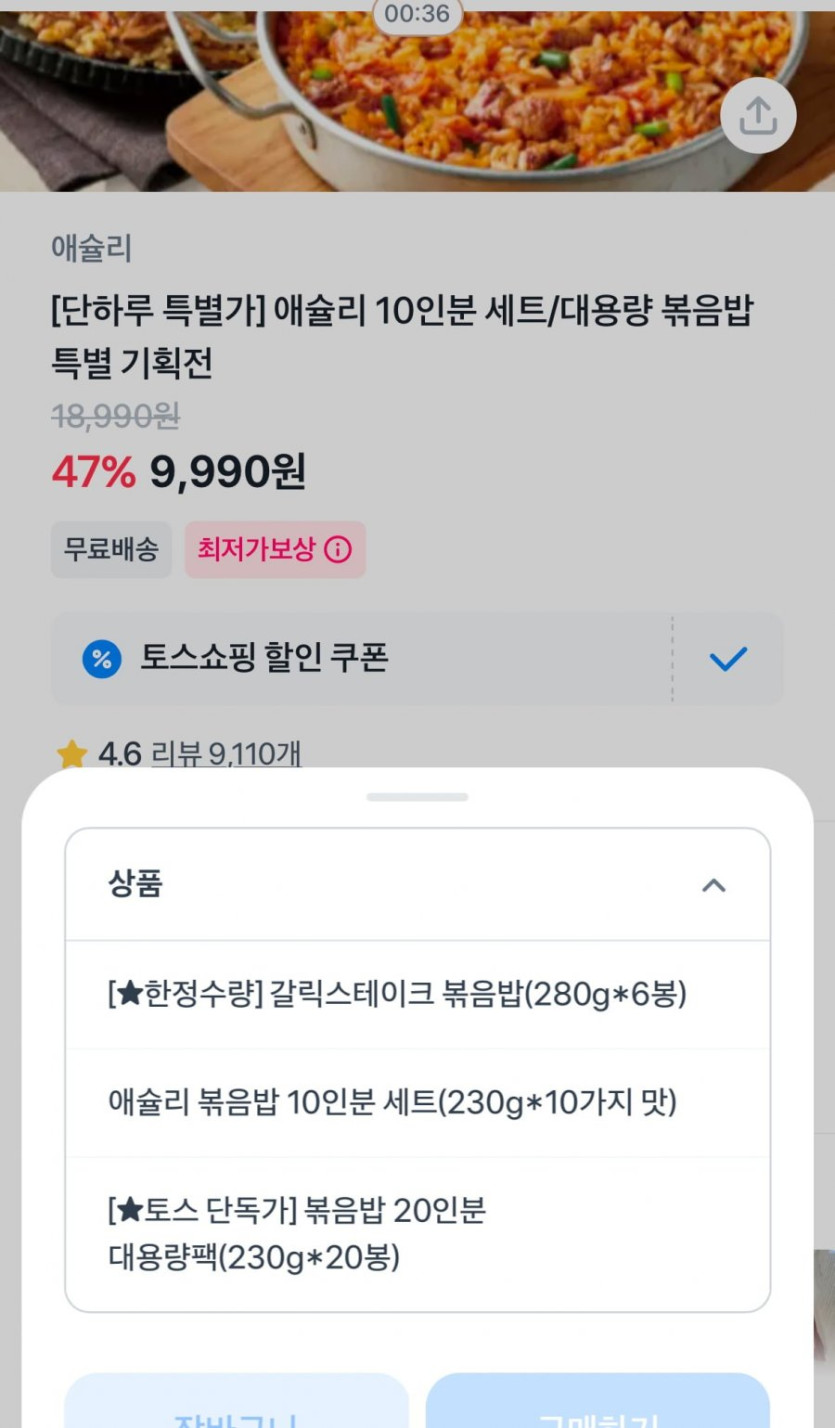Tap the yellow star rating icon
835x1428 pixels.
point(72,754)
